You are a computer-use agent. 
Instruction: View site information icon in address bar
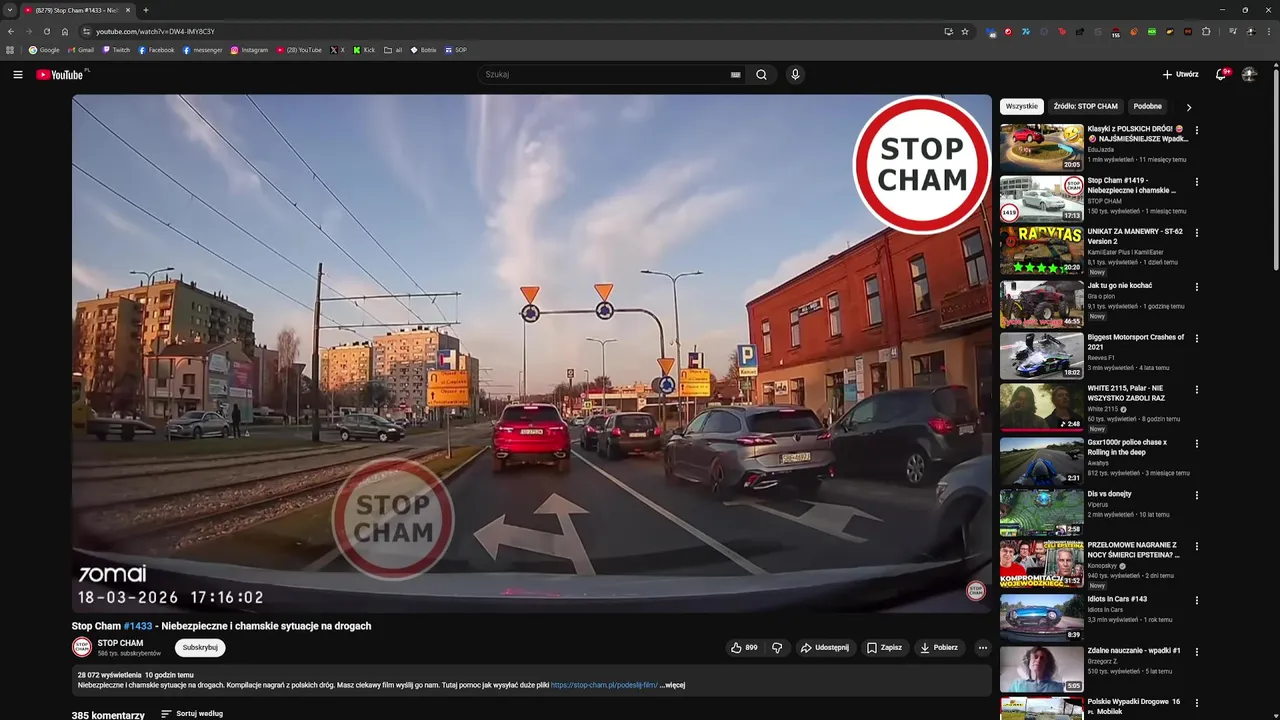coord(86,31)
